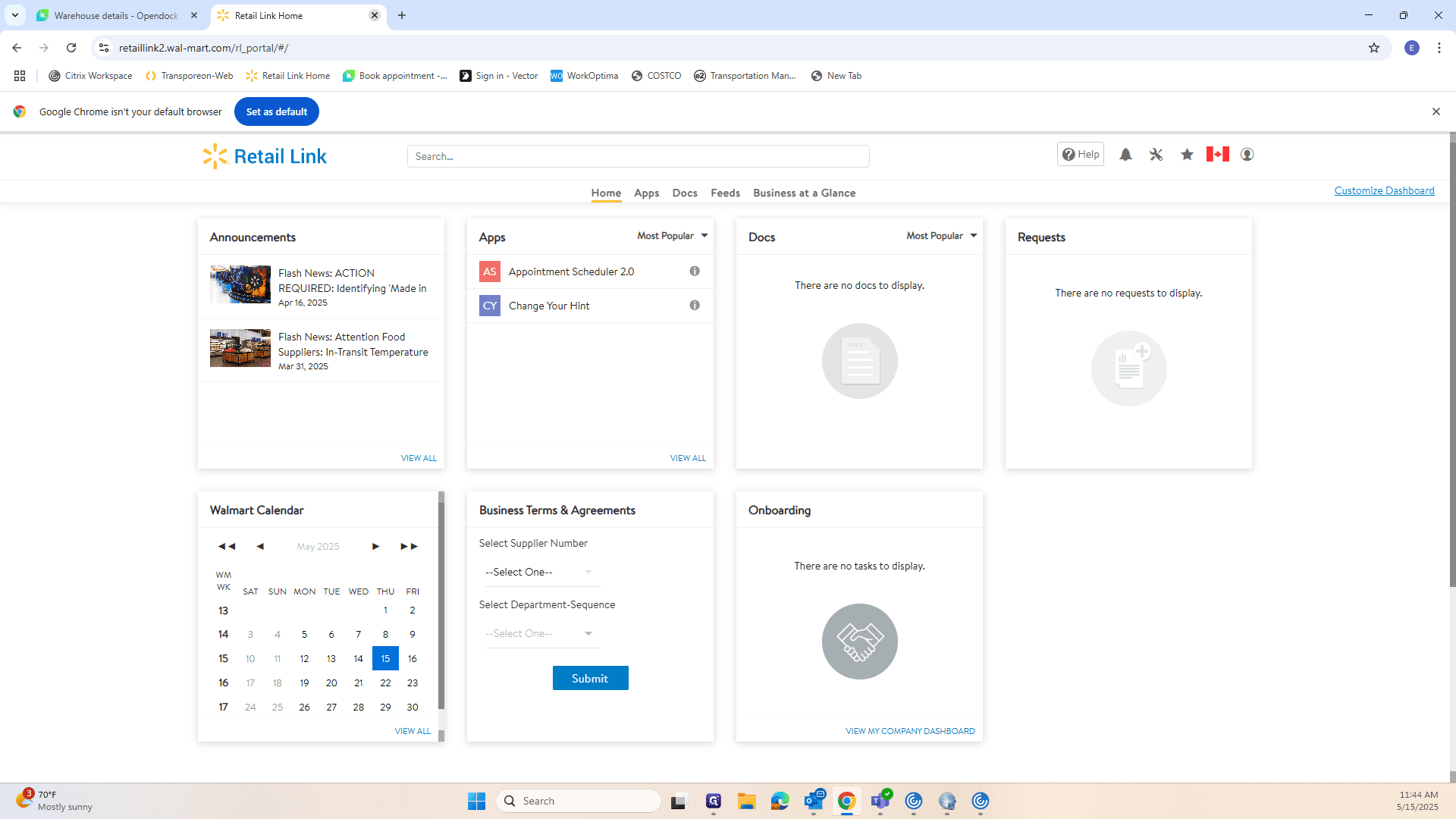
Task: Open Microsoft Edge from the taskbar
Action: (780, 801)
